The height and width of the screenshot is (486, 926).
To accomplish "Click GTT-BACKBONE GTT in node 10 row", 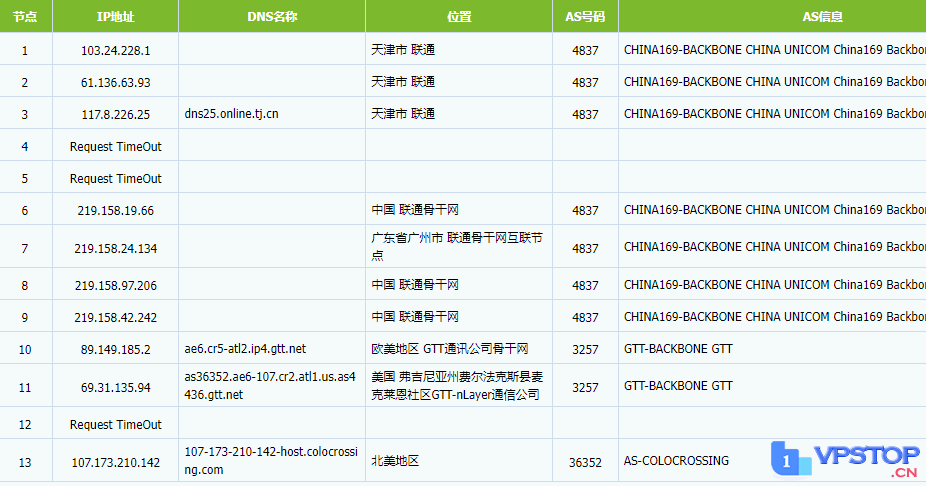I will pos(678,349).
